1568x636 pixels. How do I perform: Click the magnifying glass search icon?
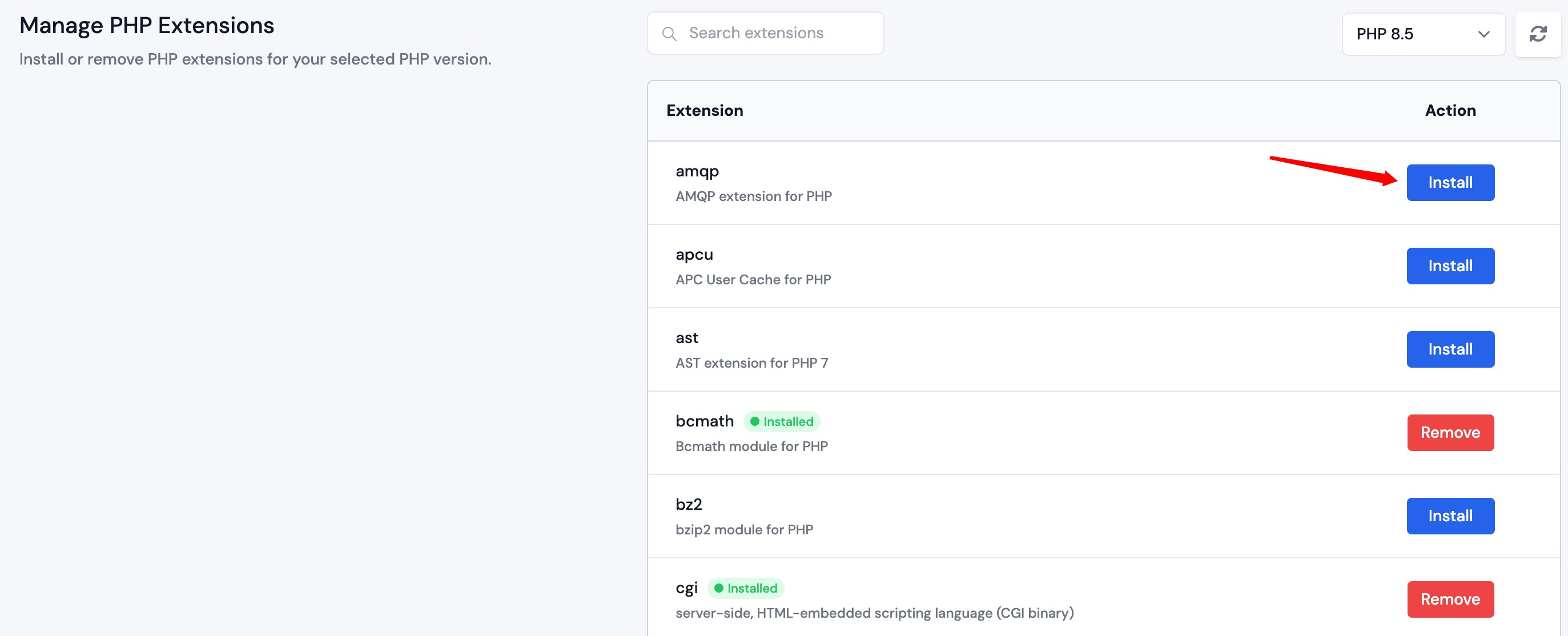click(x=670, y=34)
